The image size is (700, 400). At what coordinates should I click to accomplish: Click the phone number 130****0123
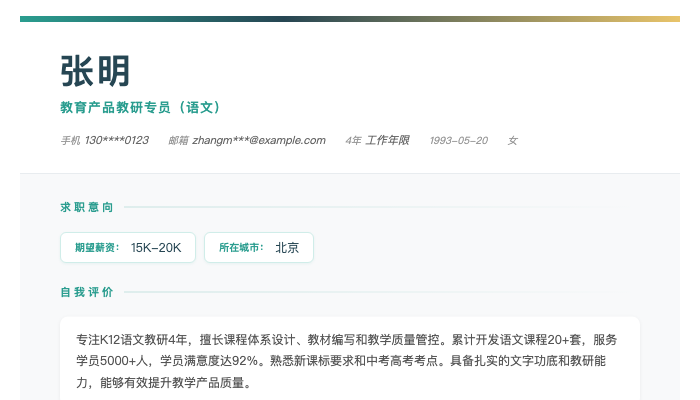pos(117,140)
